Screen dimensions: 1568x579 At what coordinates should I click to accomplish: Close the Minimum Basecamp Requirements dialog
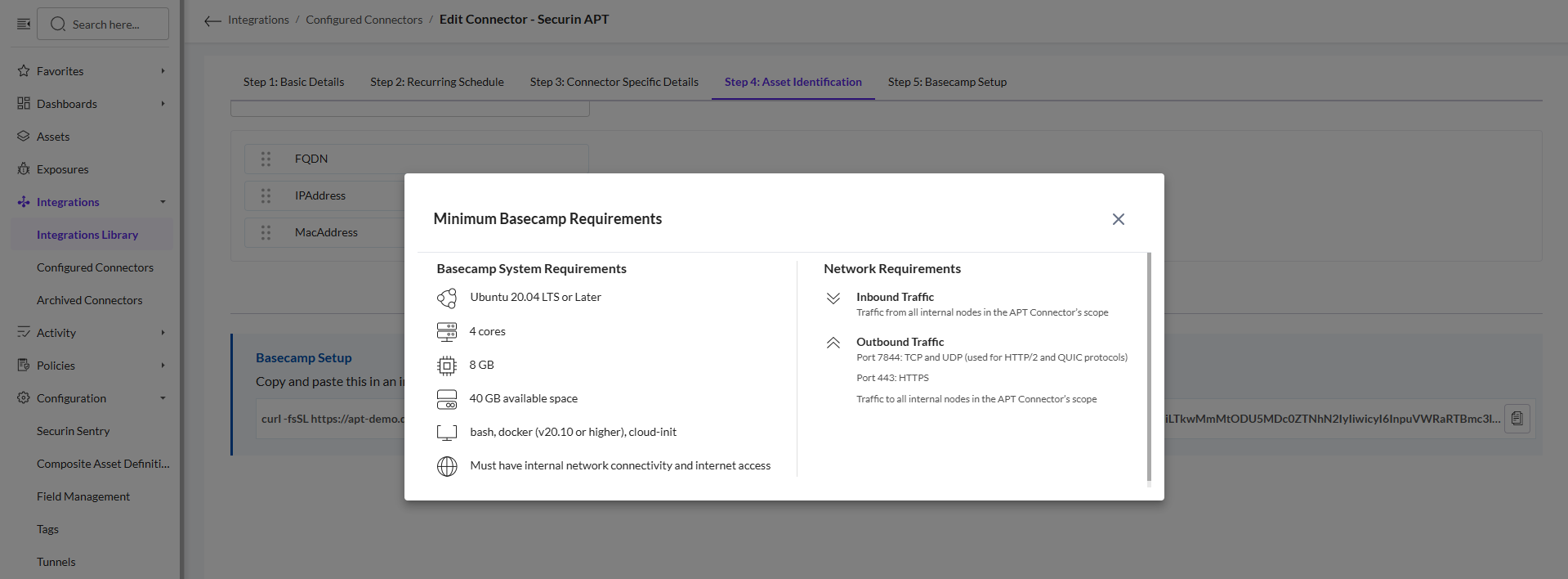[1119, 219]
